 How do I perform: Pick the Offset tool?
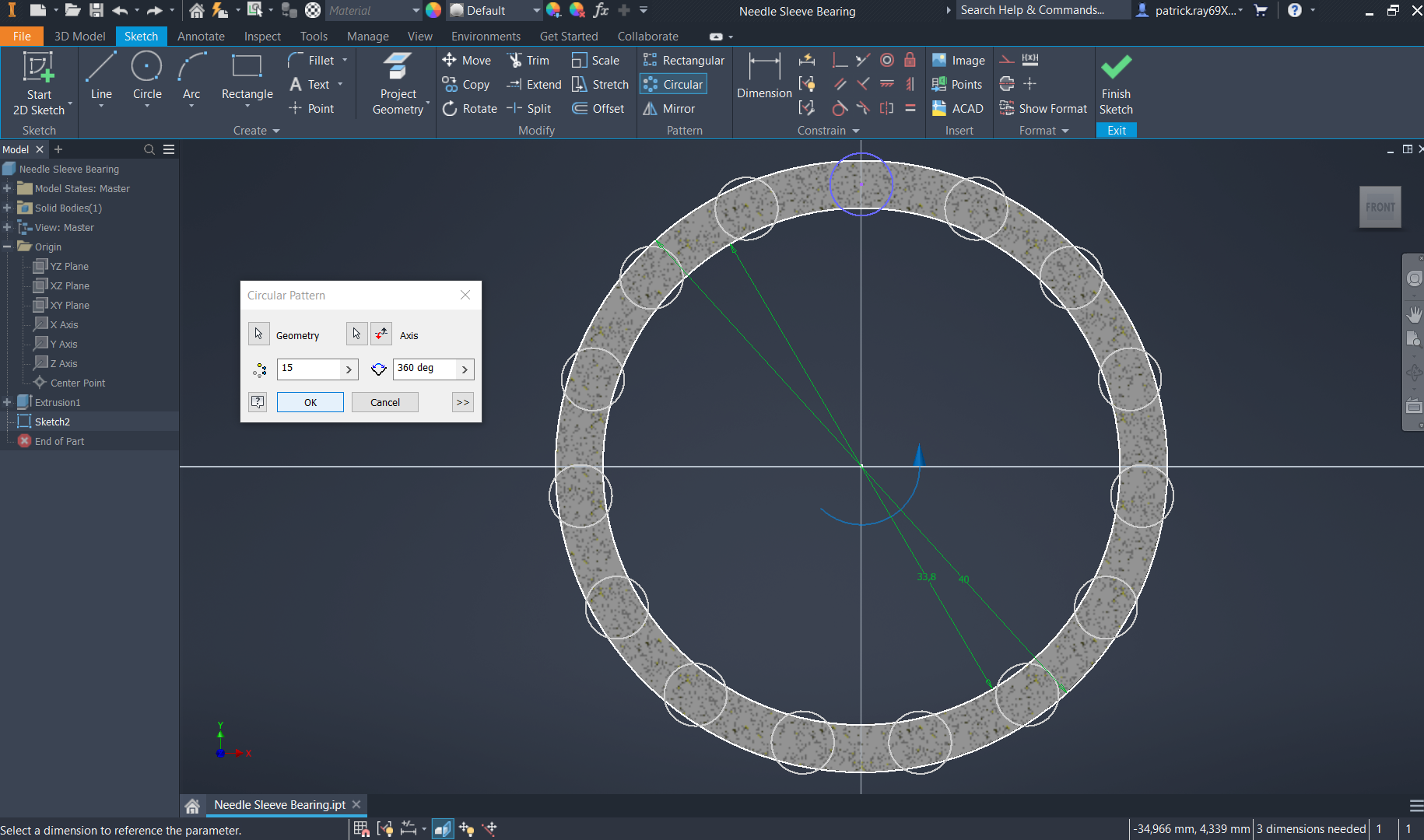[x=598, y=109]
